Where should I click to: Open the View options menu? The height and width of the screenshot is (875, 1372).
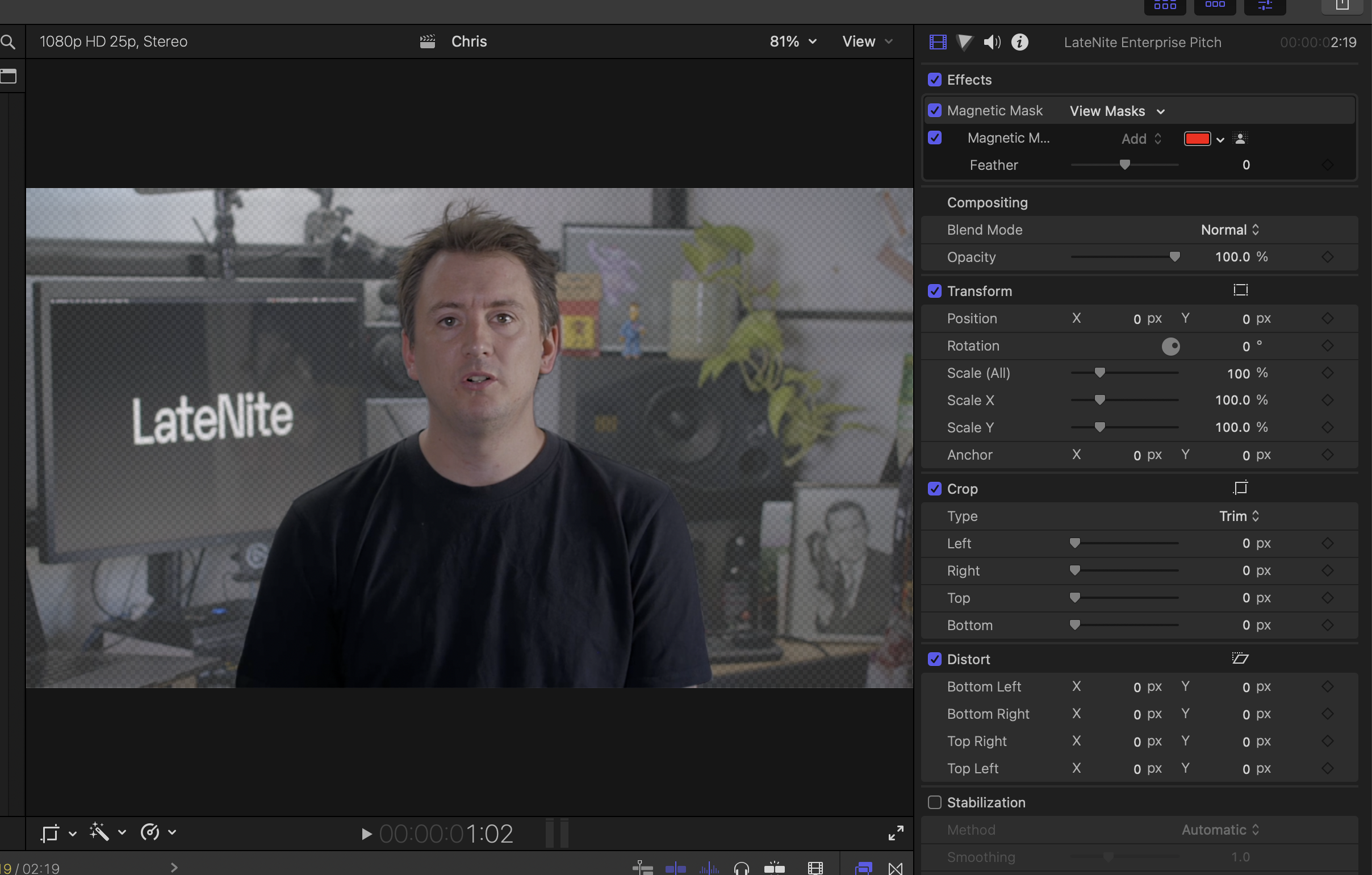867,41
